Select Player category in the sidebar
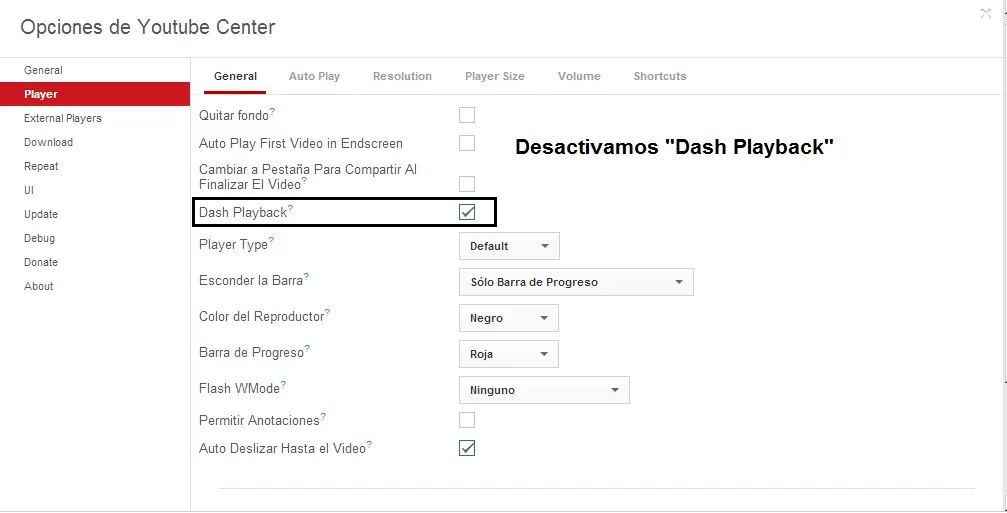The image size is (1007, 513). point(95,94)
